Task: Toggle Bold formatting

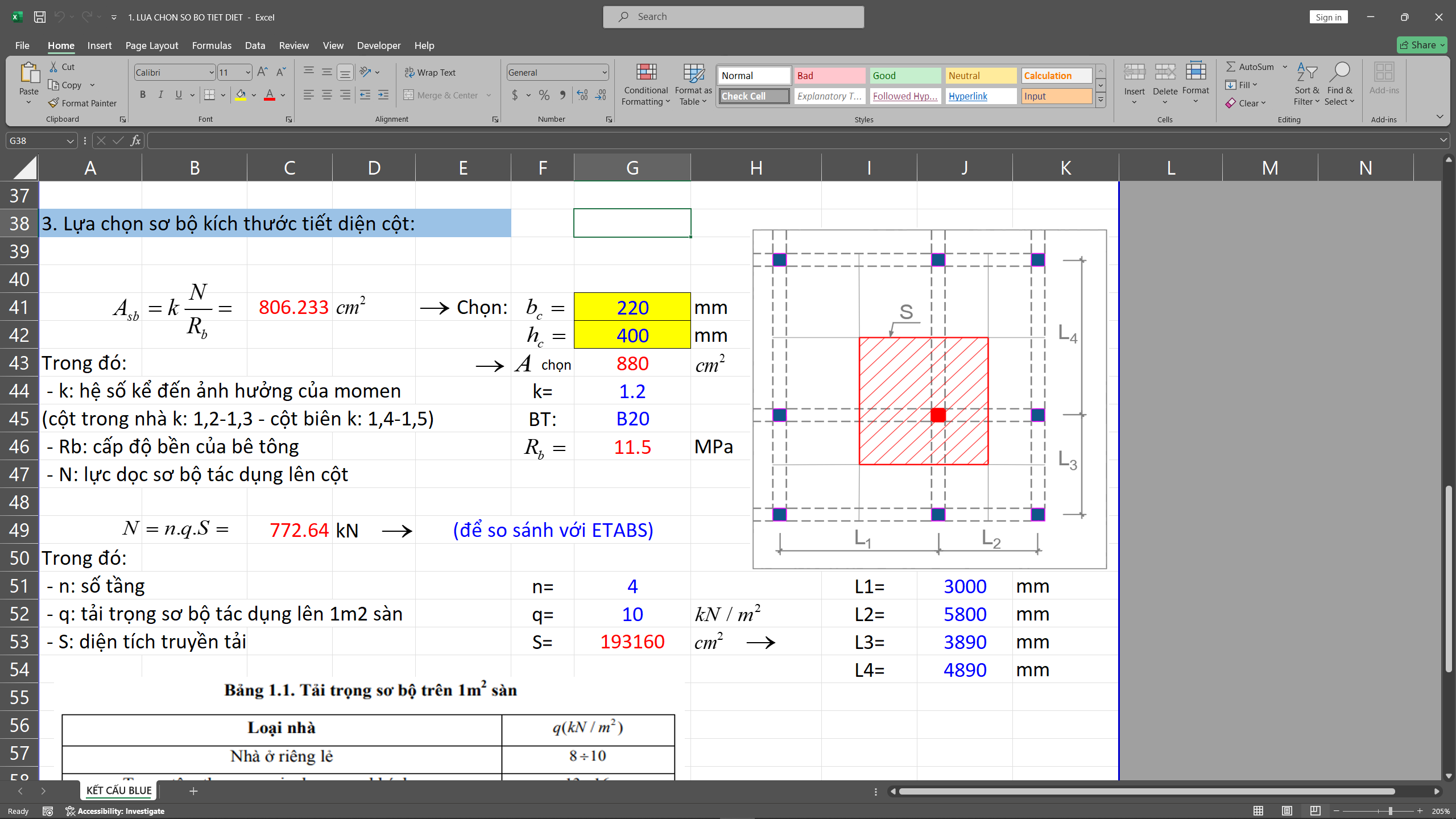Action: tap(143, 95)
